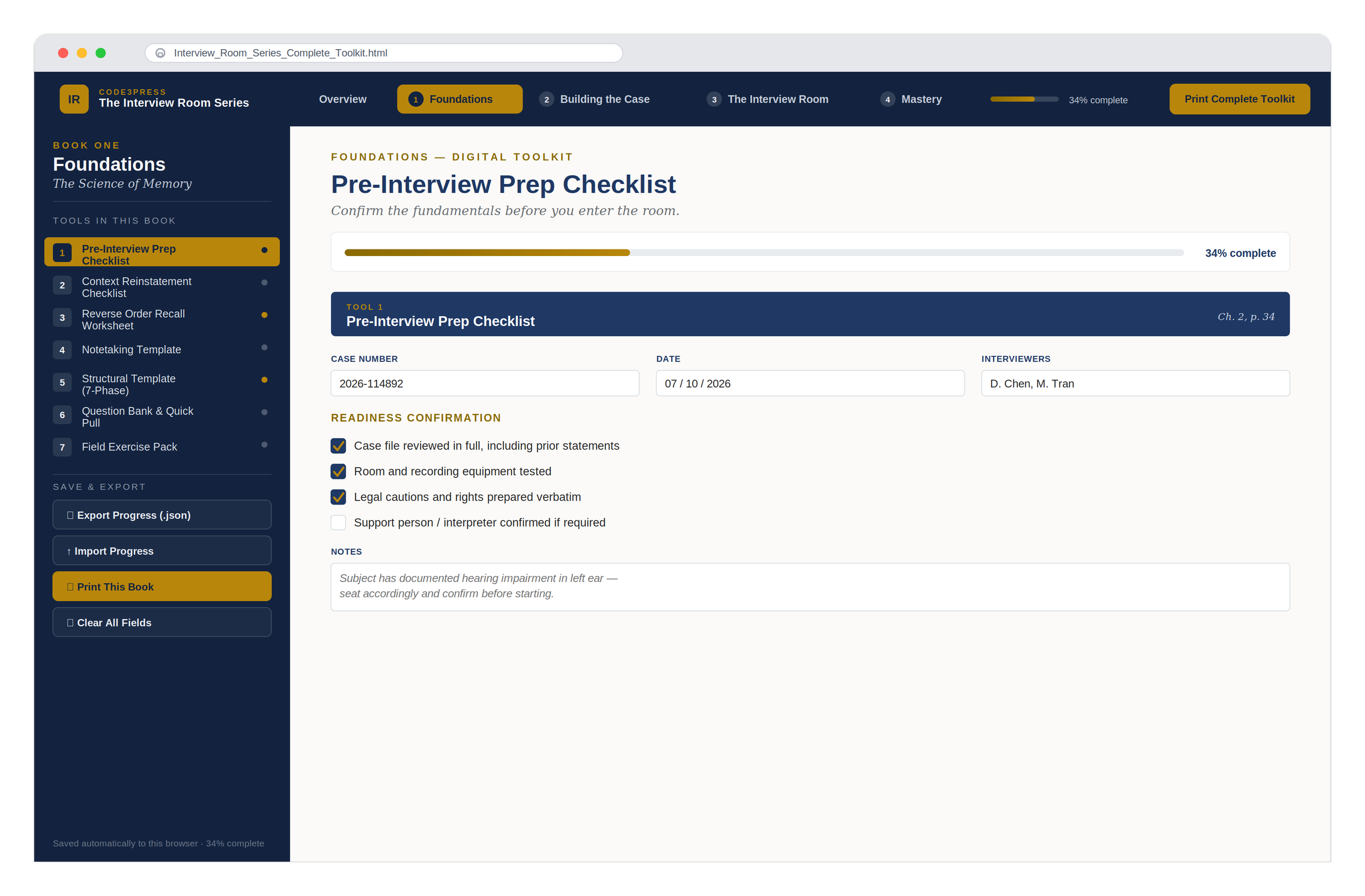Click the number 4 badge on Mastery tab
This screenshot has width=1365, height=896.
888,99
